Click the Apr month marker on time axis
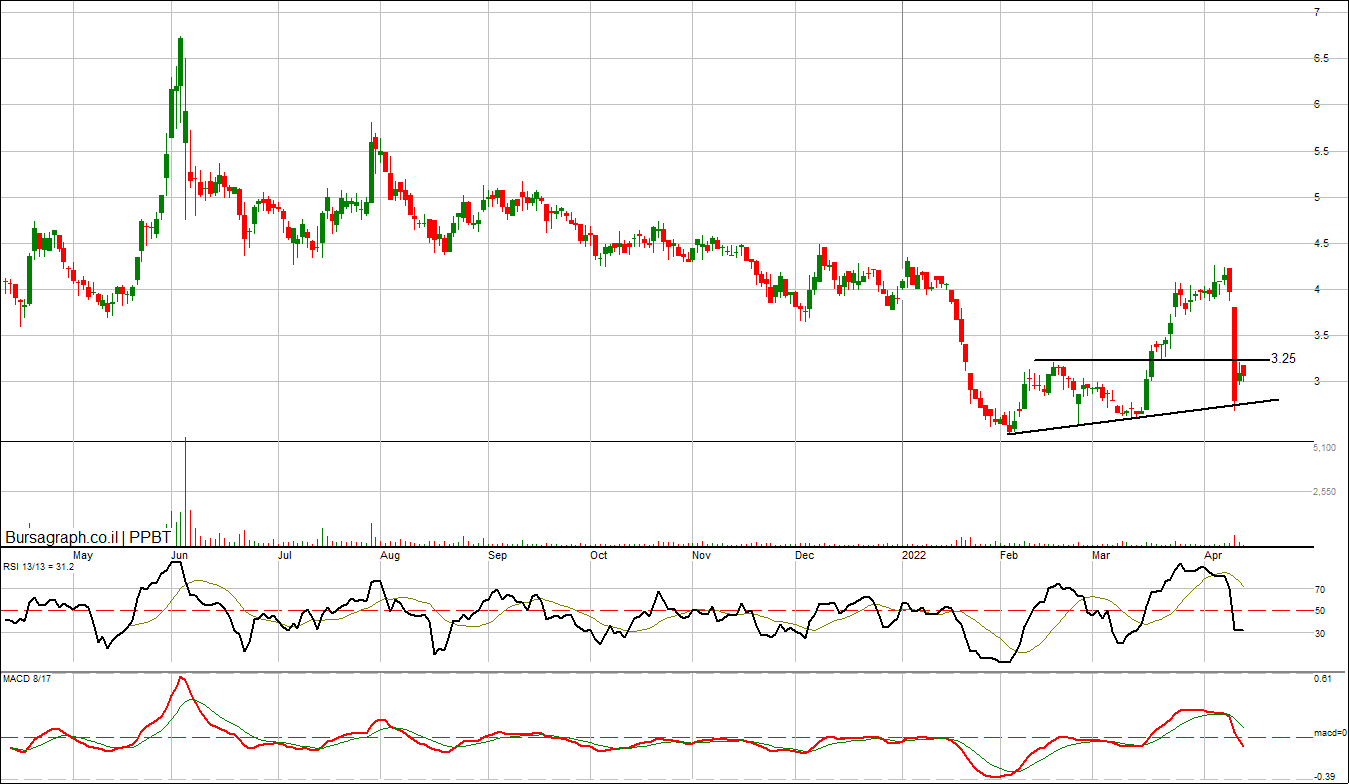This screenshot has height=784, width=1349. 1215,554
